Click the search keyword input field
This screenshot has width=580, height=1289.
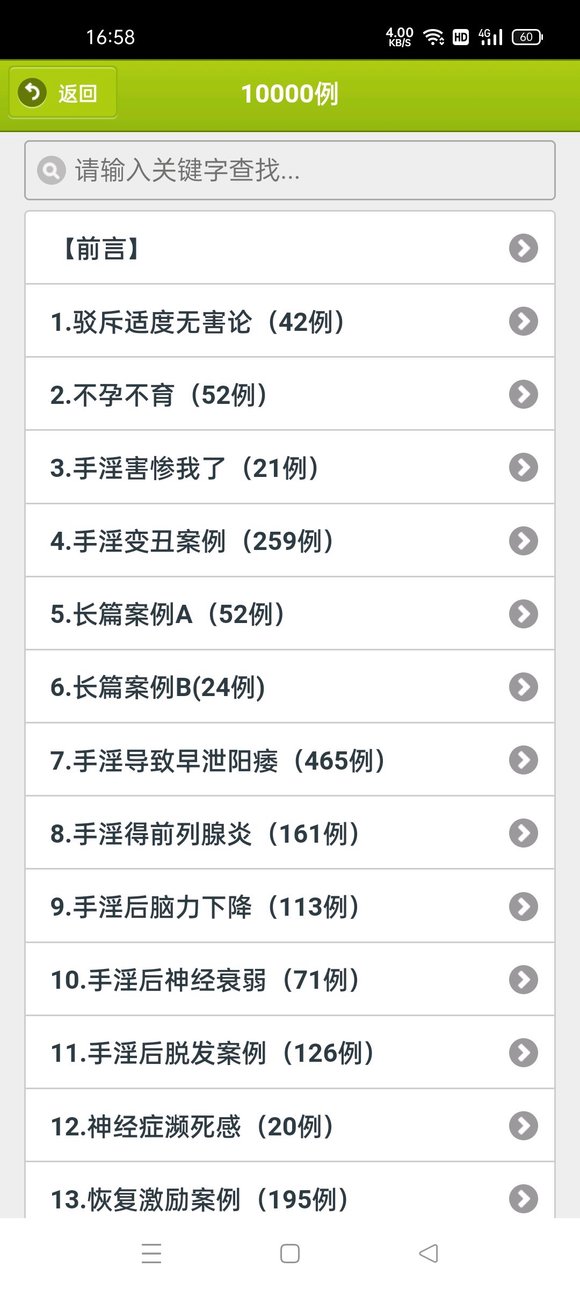pyautogui.click(x=290, y=170)
